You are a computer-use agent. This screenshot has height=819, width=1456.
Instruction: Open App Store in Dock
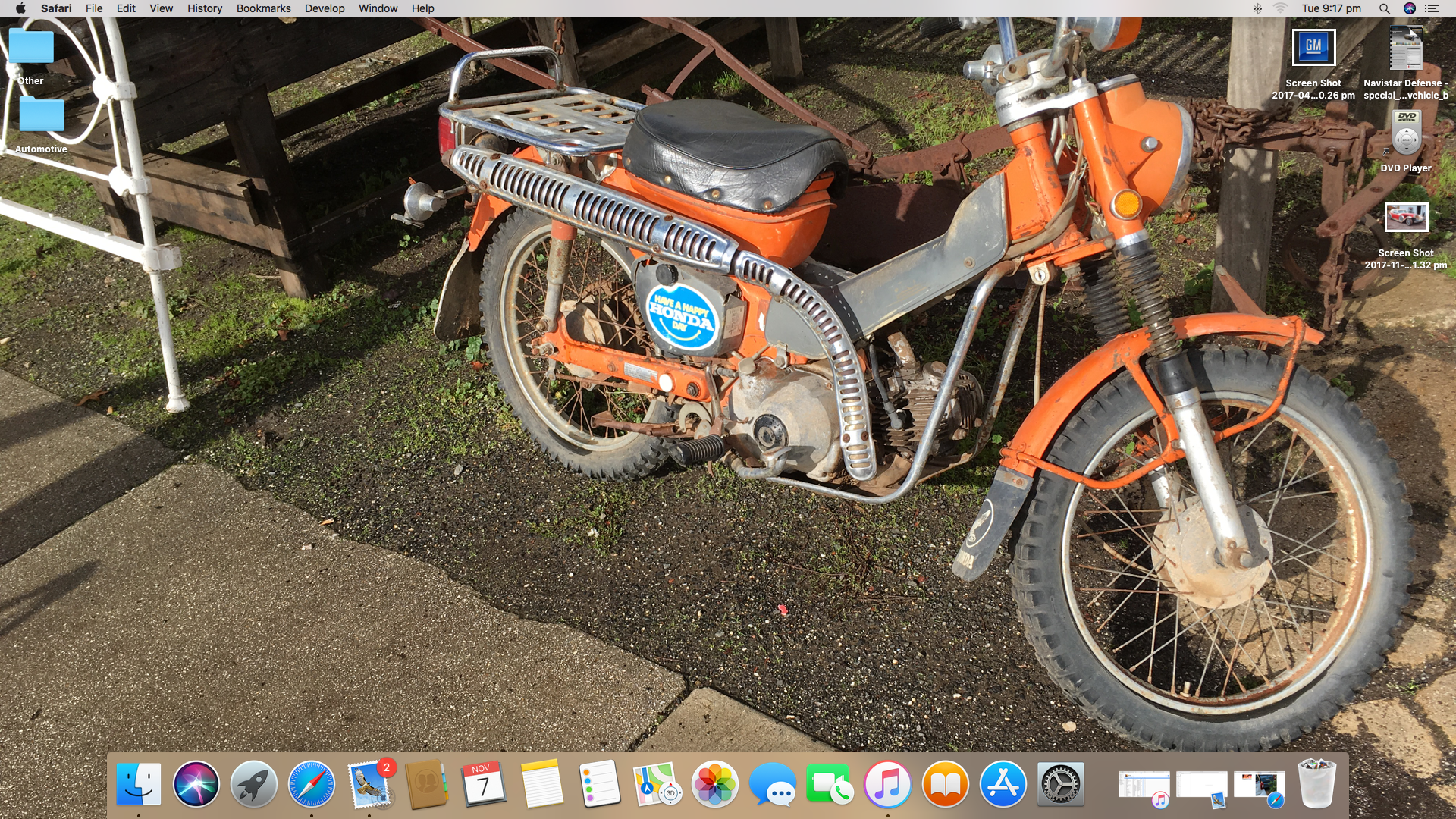tap(1003, 784)
